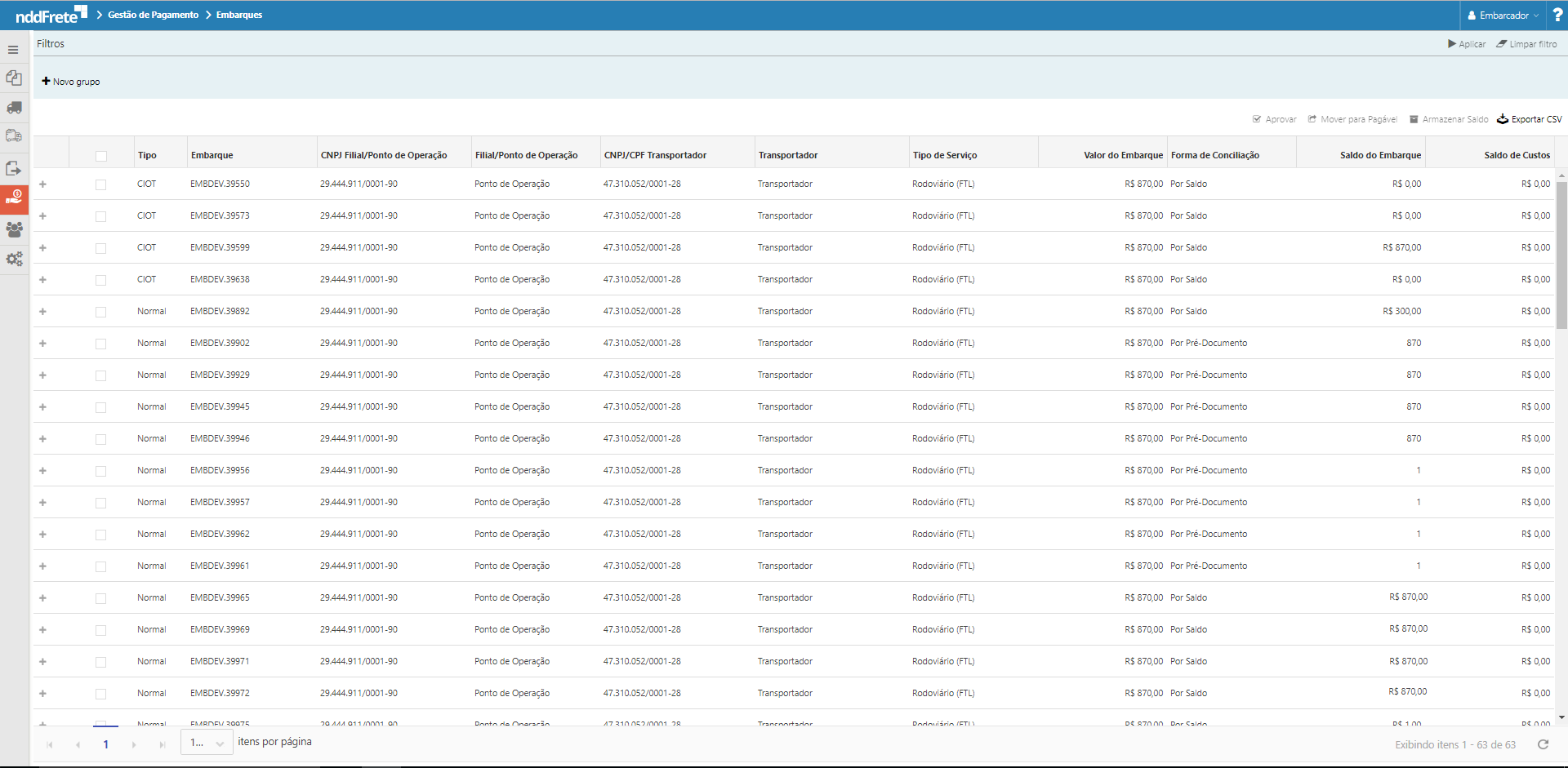
Task: Click the payment hand-with-coin sidebar icon
Action: 14,198
